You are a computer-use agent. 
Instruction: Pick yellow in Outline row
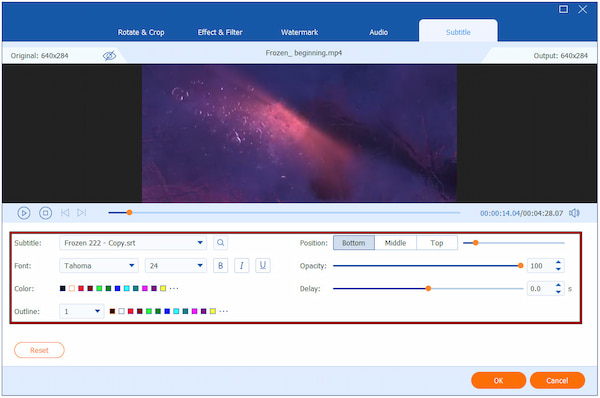[213, 311]
